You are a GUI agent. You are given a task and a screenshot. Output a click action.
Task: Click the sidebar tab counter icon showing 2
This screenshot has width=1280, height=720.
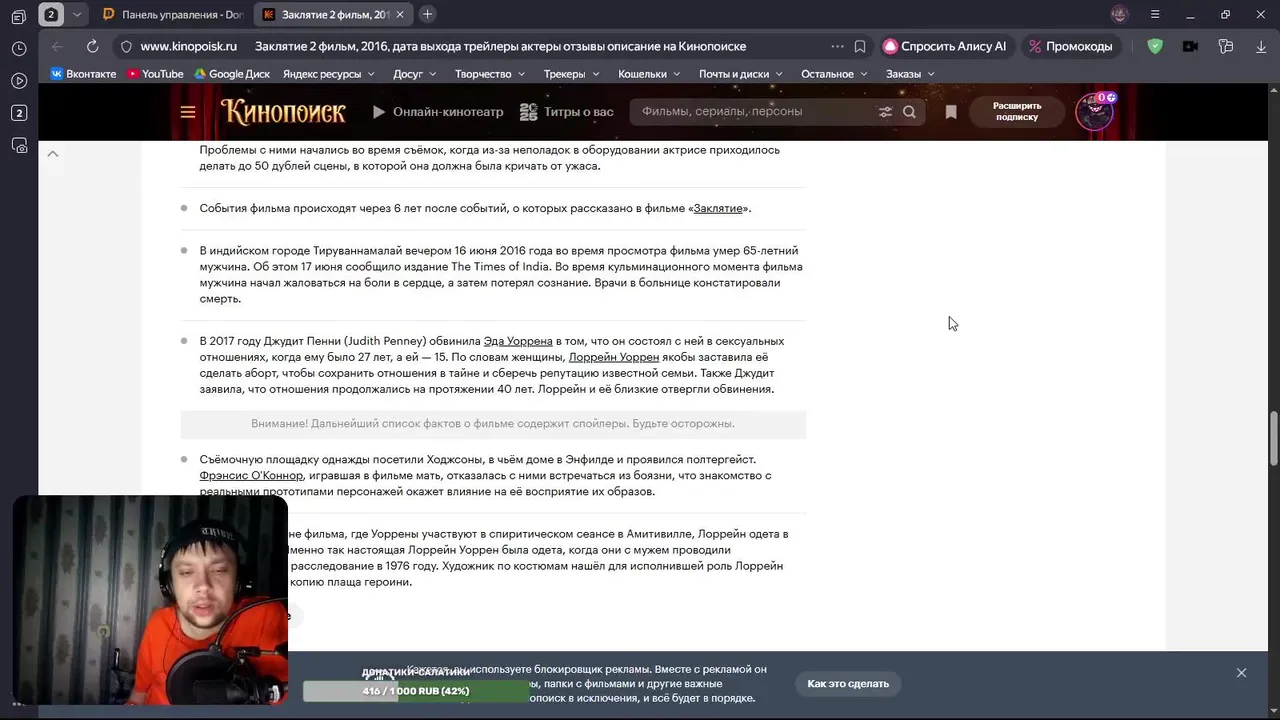coord(18,113)
